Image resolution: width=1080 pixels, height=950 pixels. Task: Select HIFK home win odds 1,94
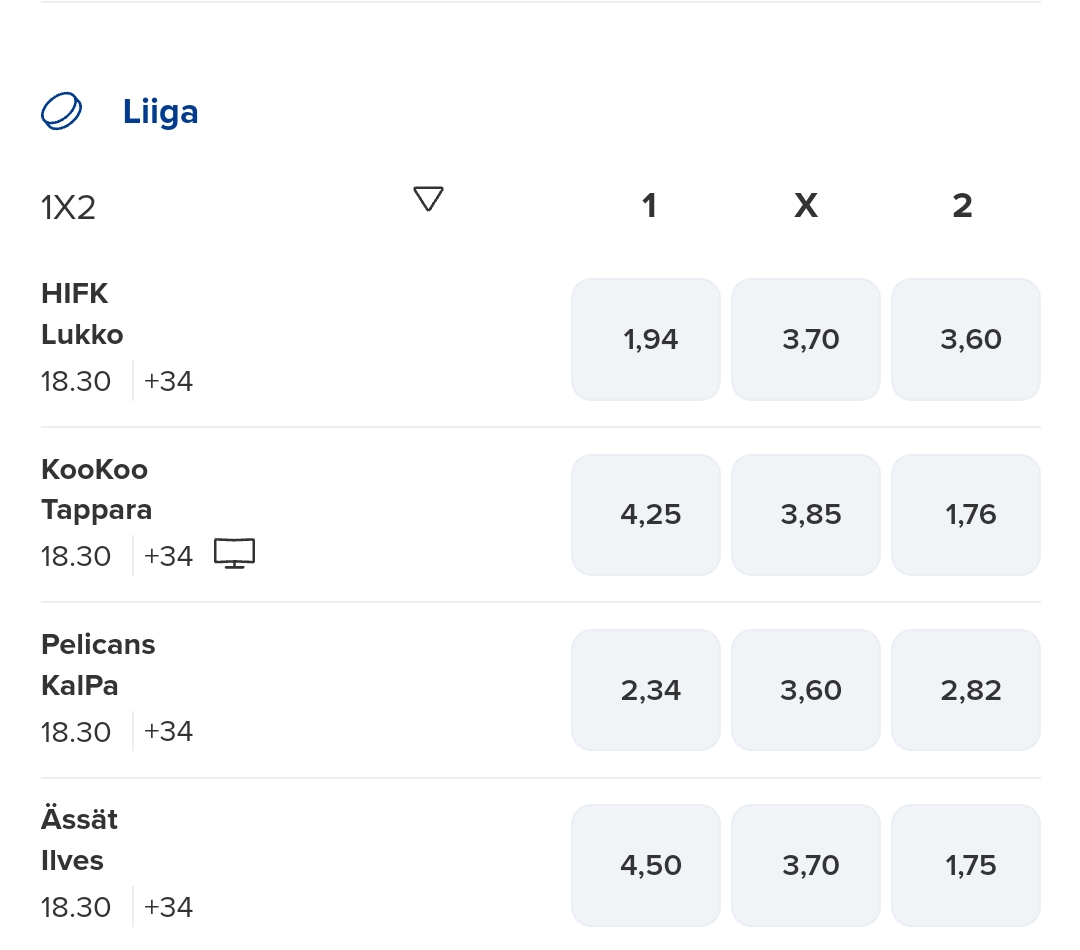646,339
